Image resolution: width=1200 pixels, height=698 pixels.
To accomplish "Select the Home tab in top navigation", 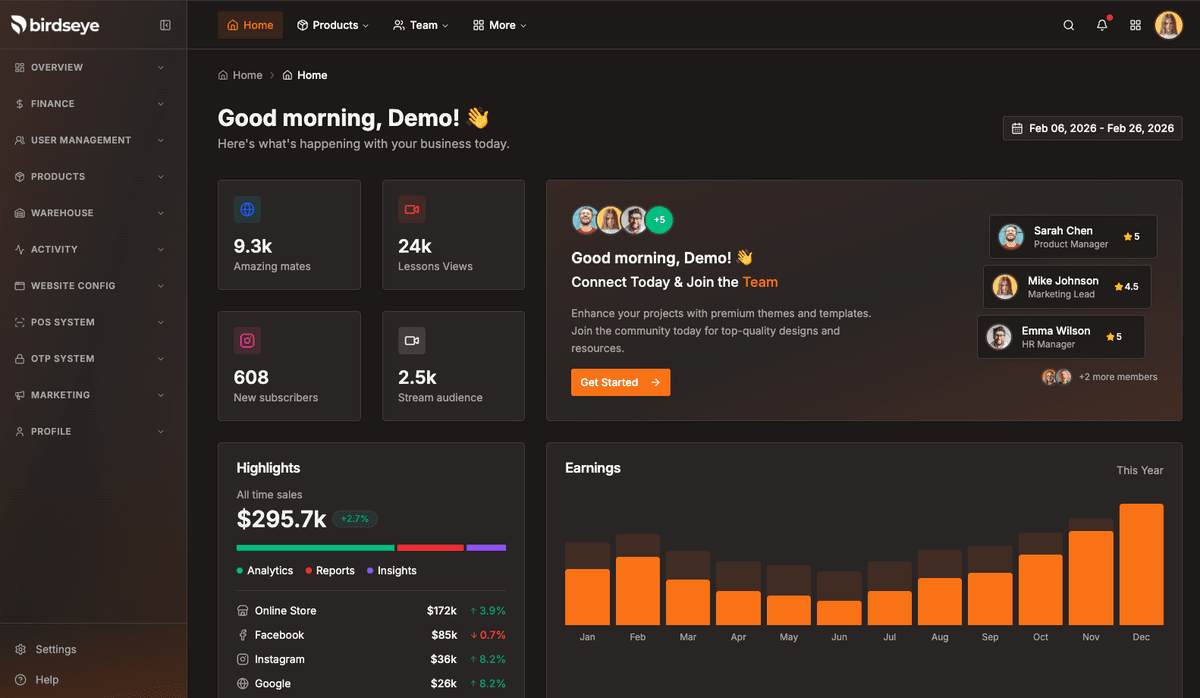I will [x=250, y=25].
